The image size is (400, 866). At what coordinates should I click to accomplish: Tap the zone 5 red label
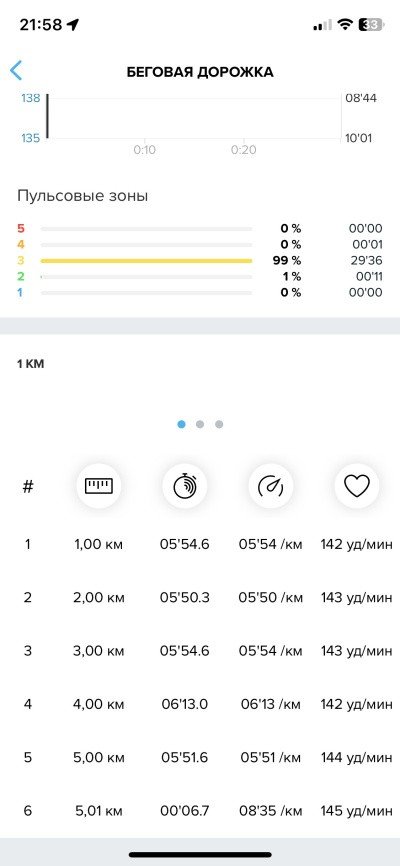pos(21,229)
